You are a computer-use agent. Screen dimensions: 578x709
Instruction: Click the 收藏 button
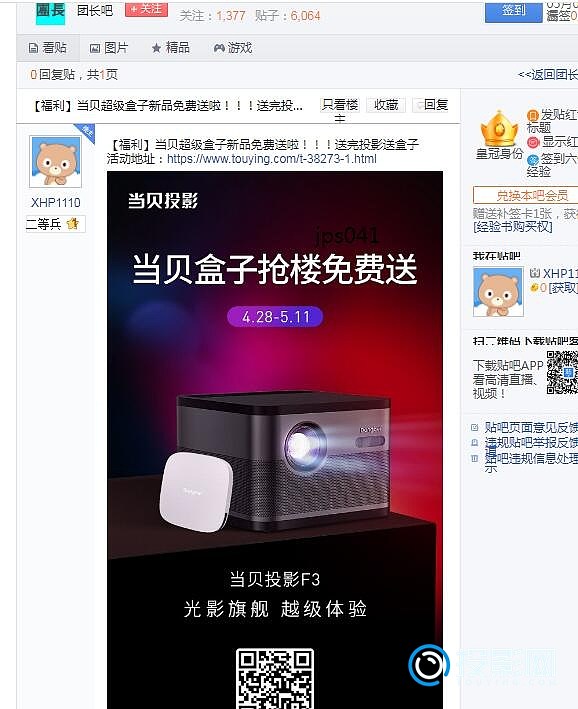tap(386, 104)
